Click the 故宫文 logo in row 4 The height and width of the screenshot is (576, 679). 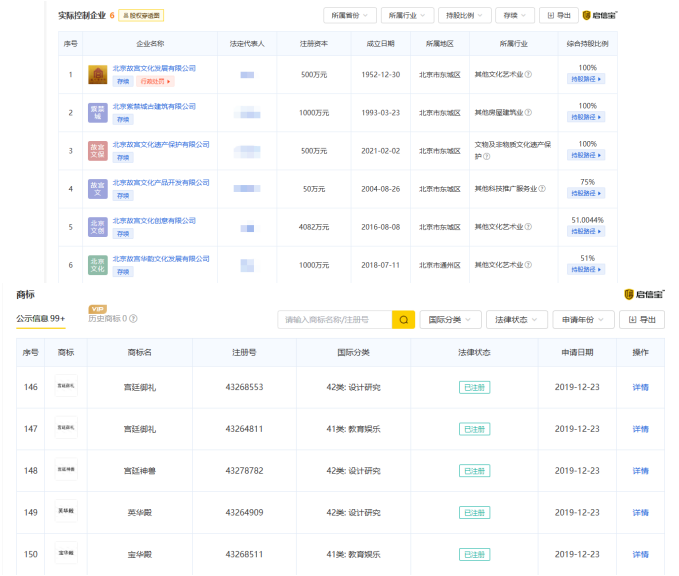pos(97,189)
